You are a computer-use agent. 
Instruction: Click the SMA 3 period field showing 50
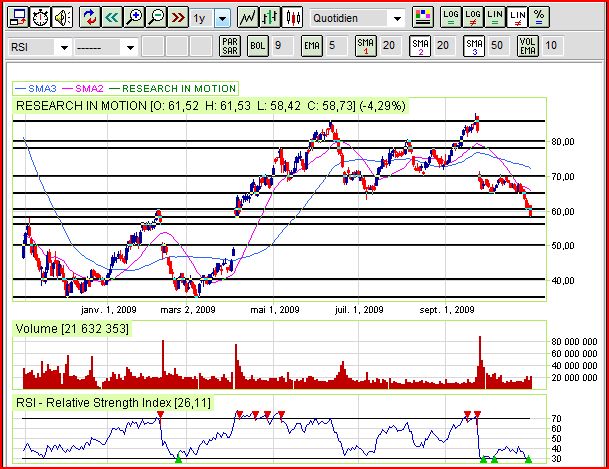[x=499, y=46]
